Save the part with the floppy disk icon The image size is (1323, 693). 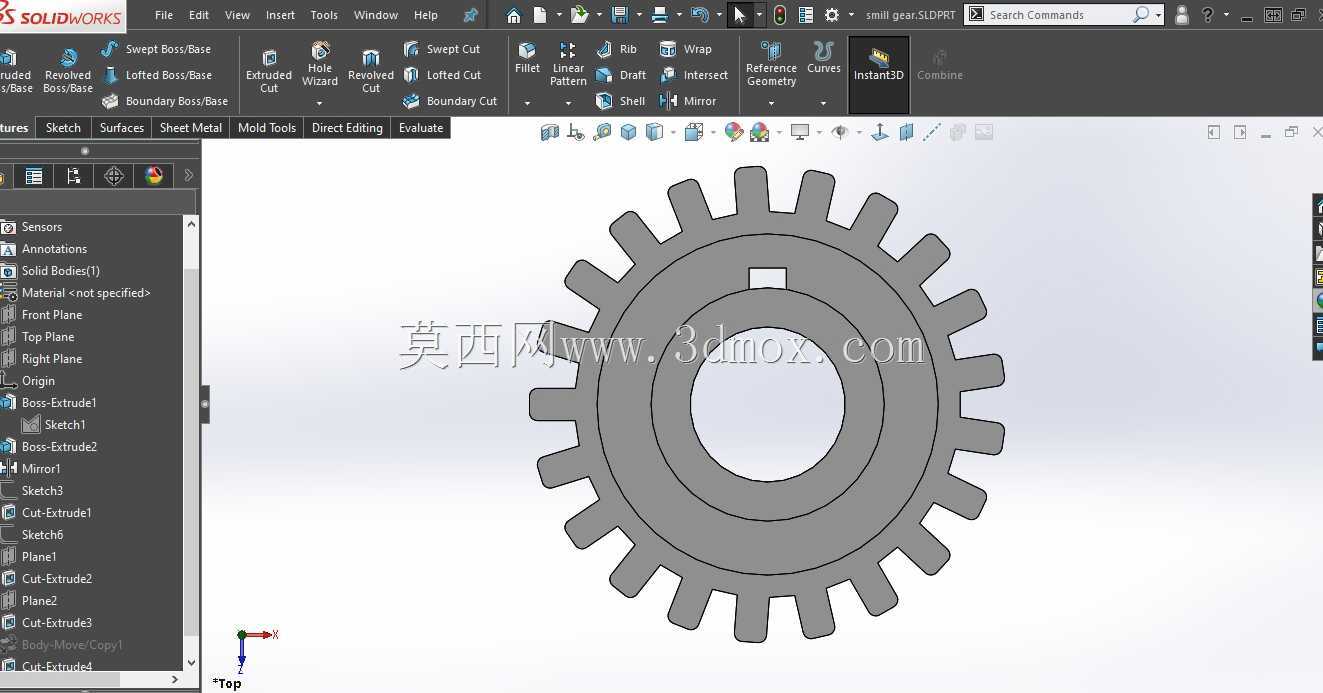pos(620,15)
